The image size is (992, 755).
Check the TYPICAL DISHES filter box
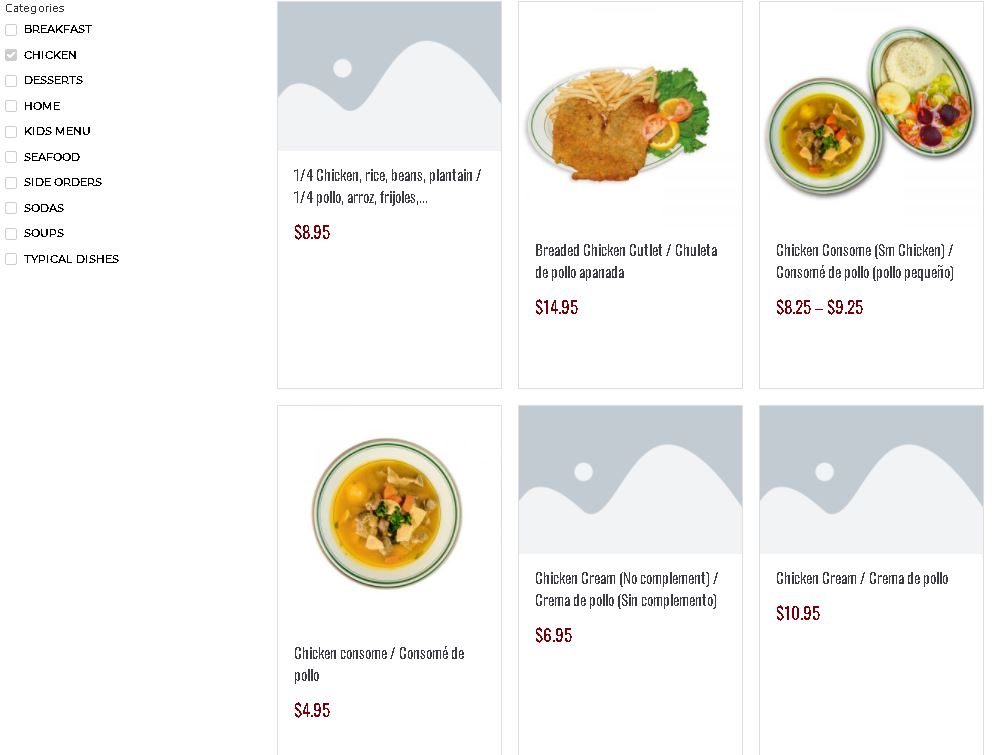pyautogui.click(x=11, y=259)
